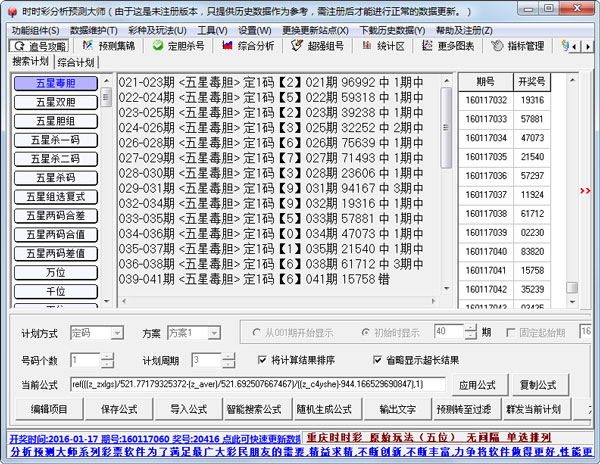Switch to the 综合计划 tab
The height and width of the screenshot is (464, 600).
pyautogui.click(x=77, y=62)
